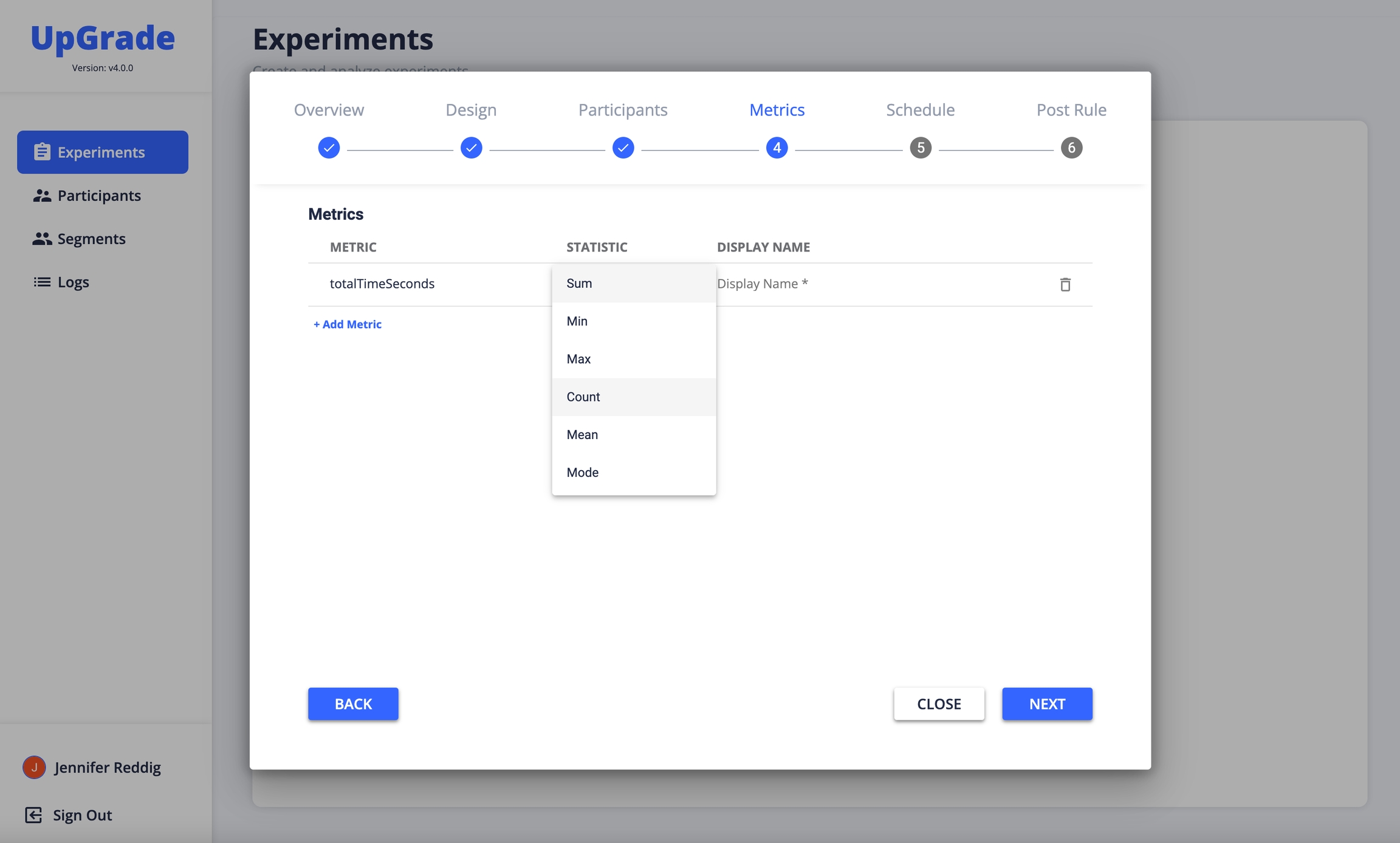Click the Participants people icon in sidebar
The image size is (1400, 843).
click(x=42, y=196)
